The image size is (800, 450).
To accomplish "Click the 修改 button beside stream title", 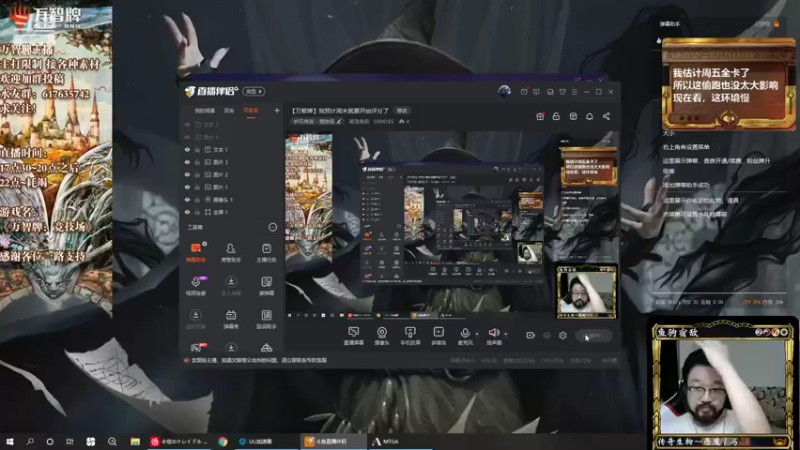I will click(x=403, y=110).
